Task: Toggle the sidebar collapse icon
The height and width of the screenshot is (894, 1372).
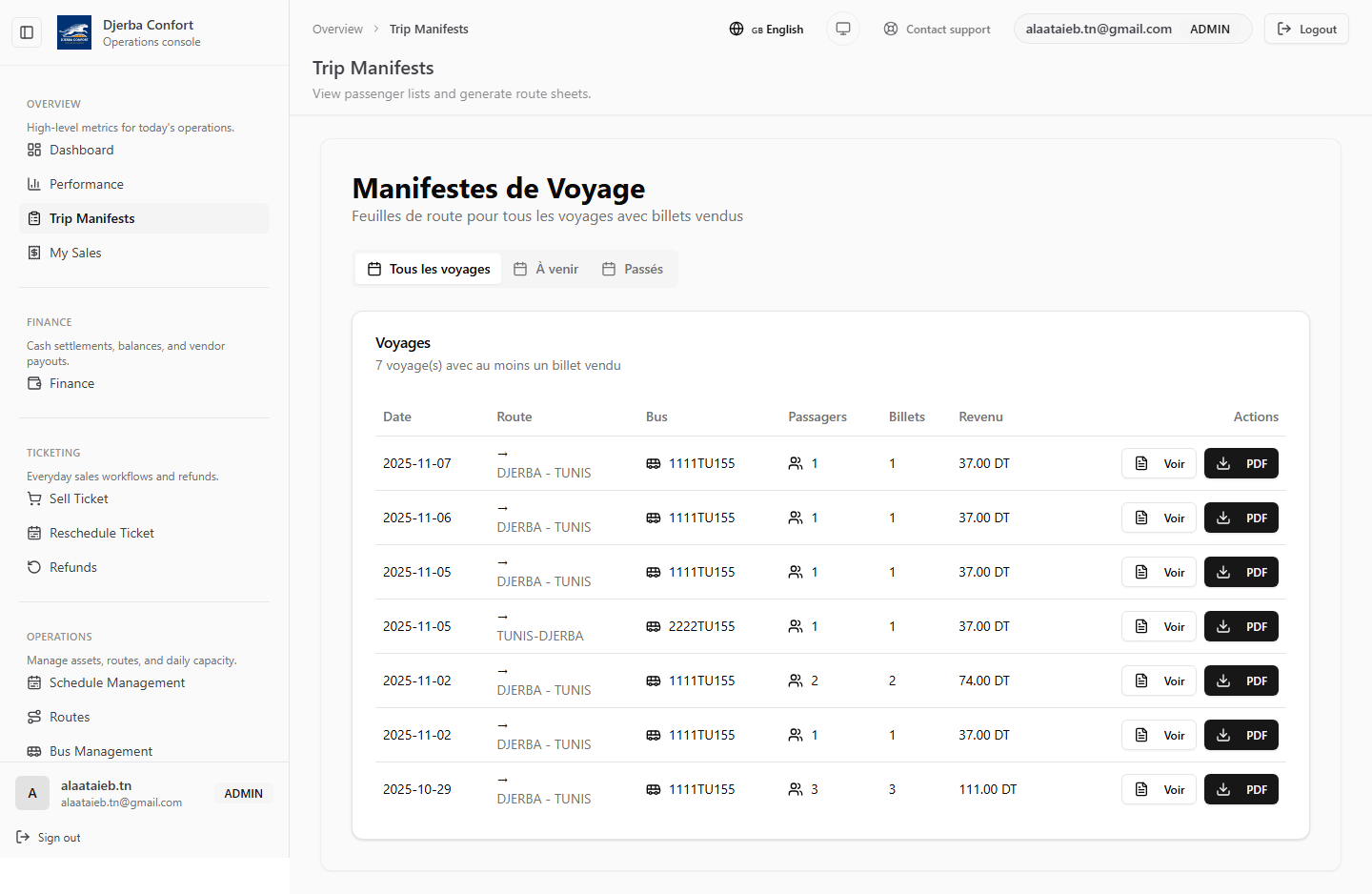Action: [x=27, y=32]
